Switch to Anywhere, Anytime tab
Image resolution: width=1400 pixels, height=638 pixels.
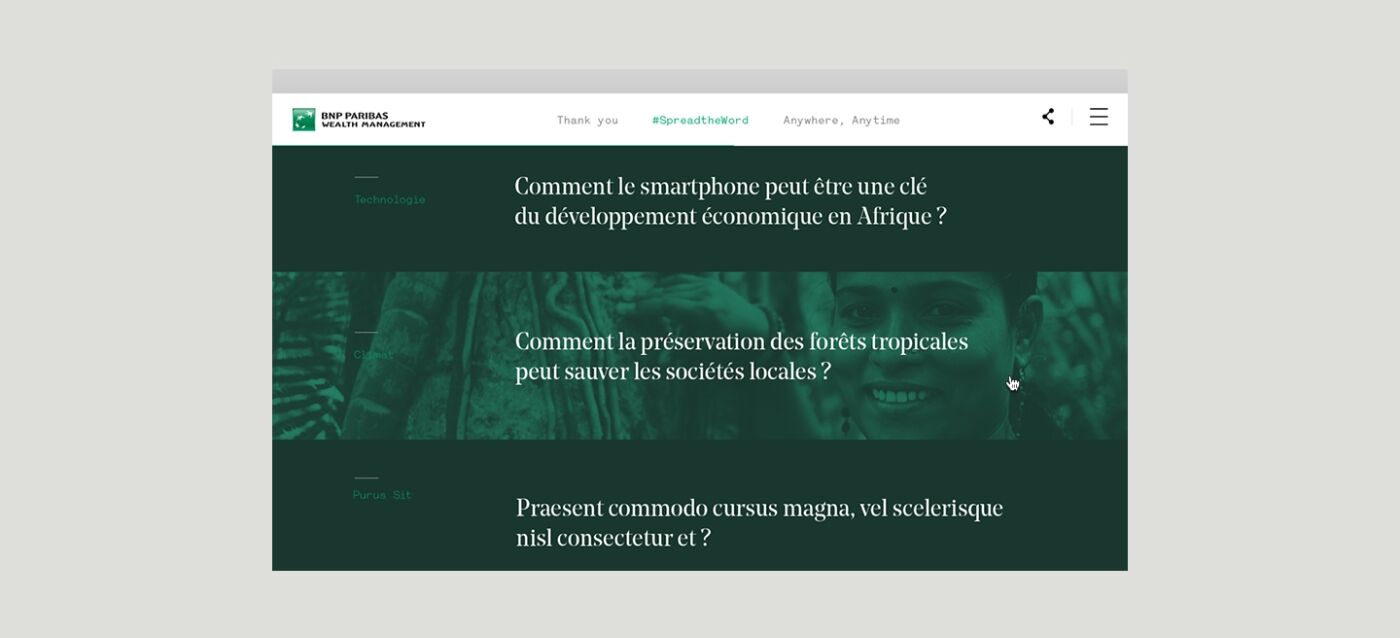tap(841, 120)
